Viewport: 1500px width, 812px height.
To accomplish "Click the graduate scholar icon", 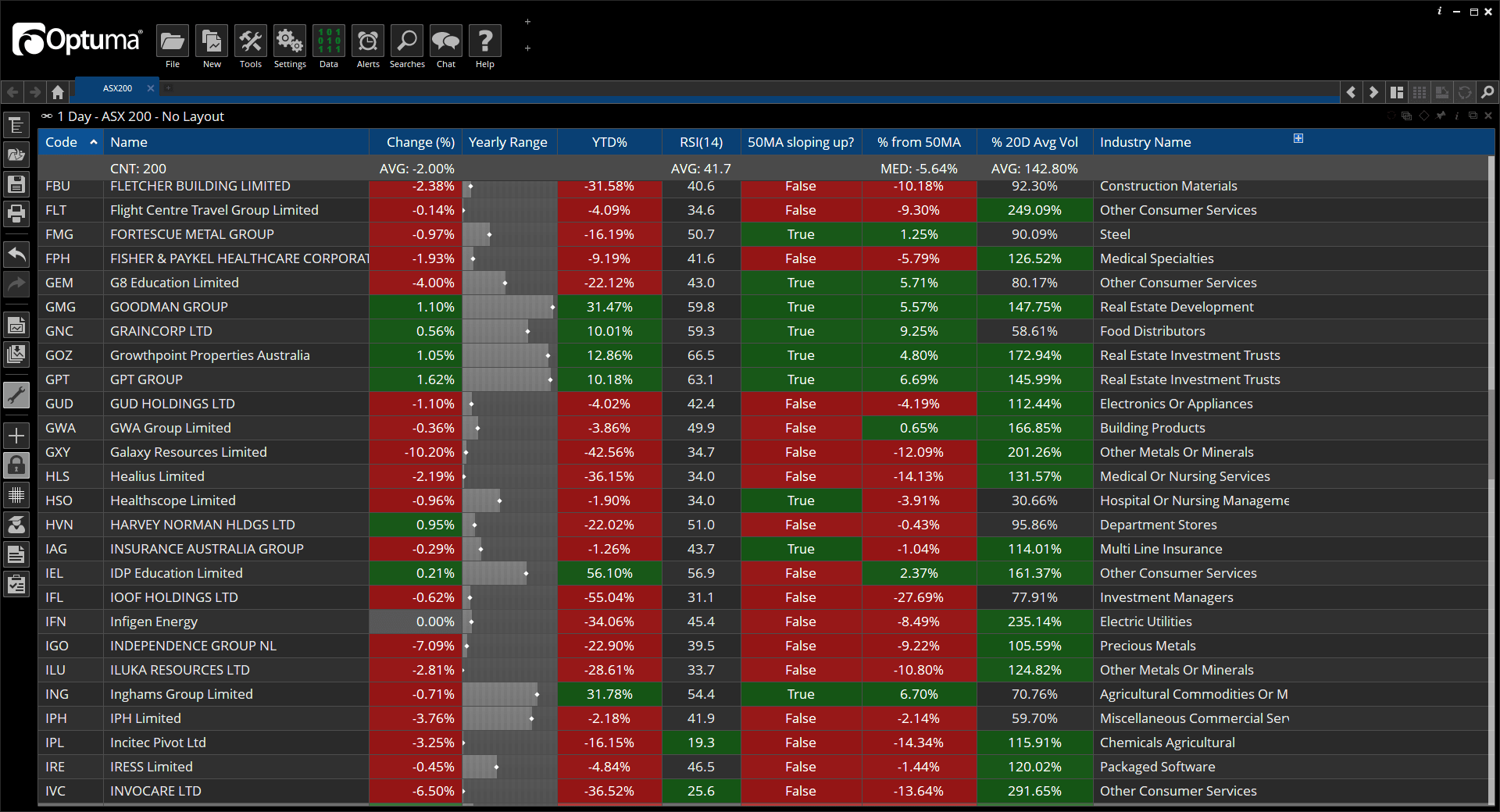I will [16, 525].
